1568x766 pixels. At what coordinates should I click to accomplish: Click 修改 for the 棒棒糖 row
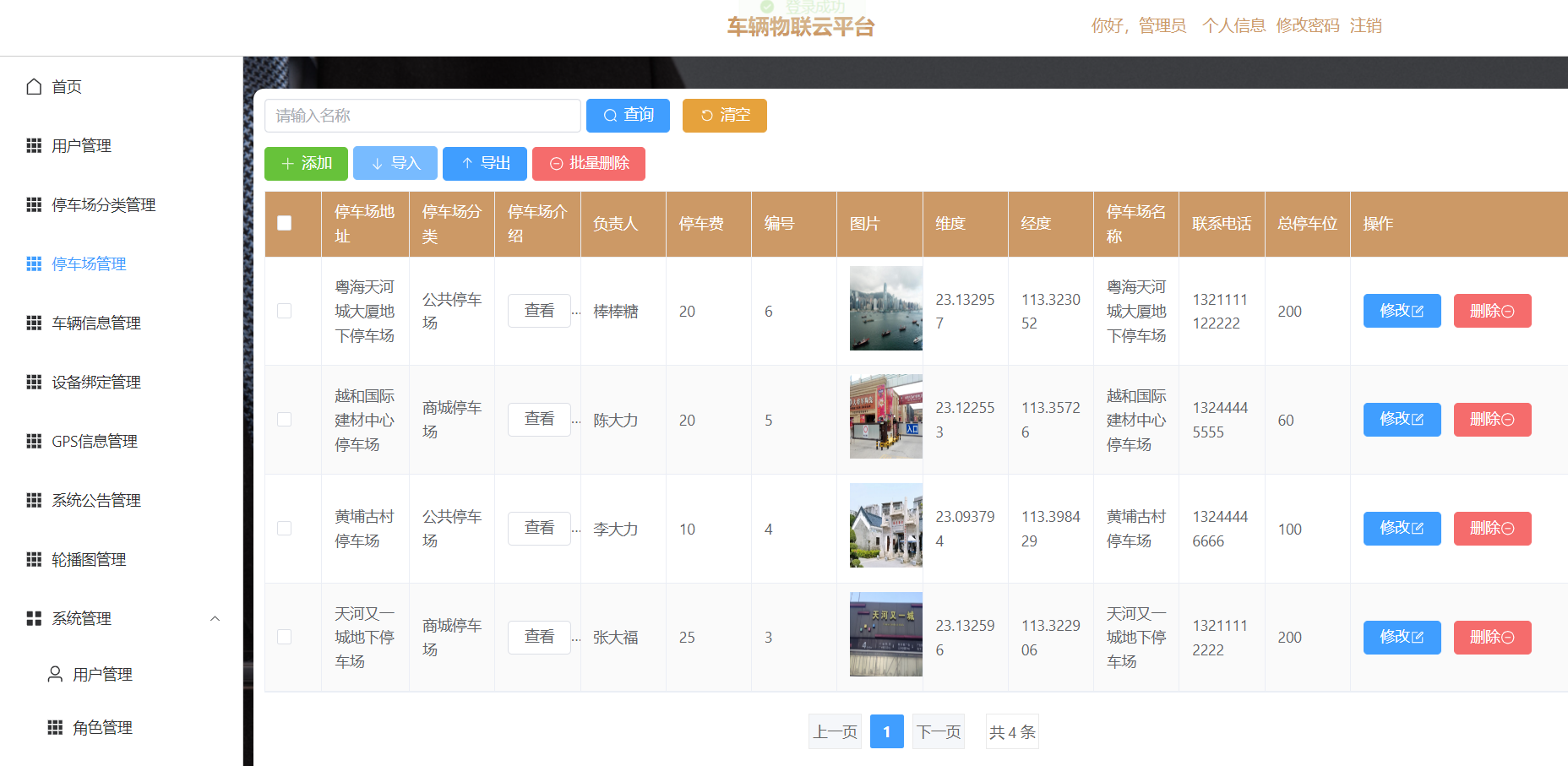pos(1402,311)
